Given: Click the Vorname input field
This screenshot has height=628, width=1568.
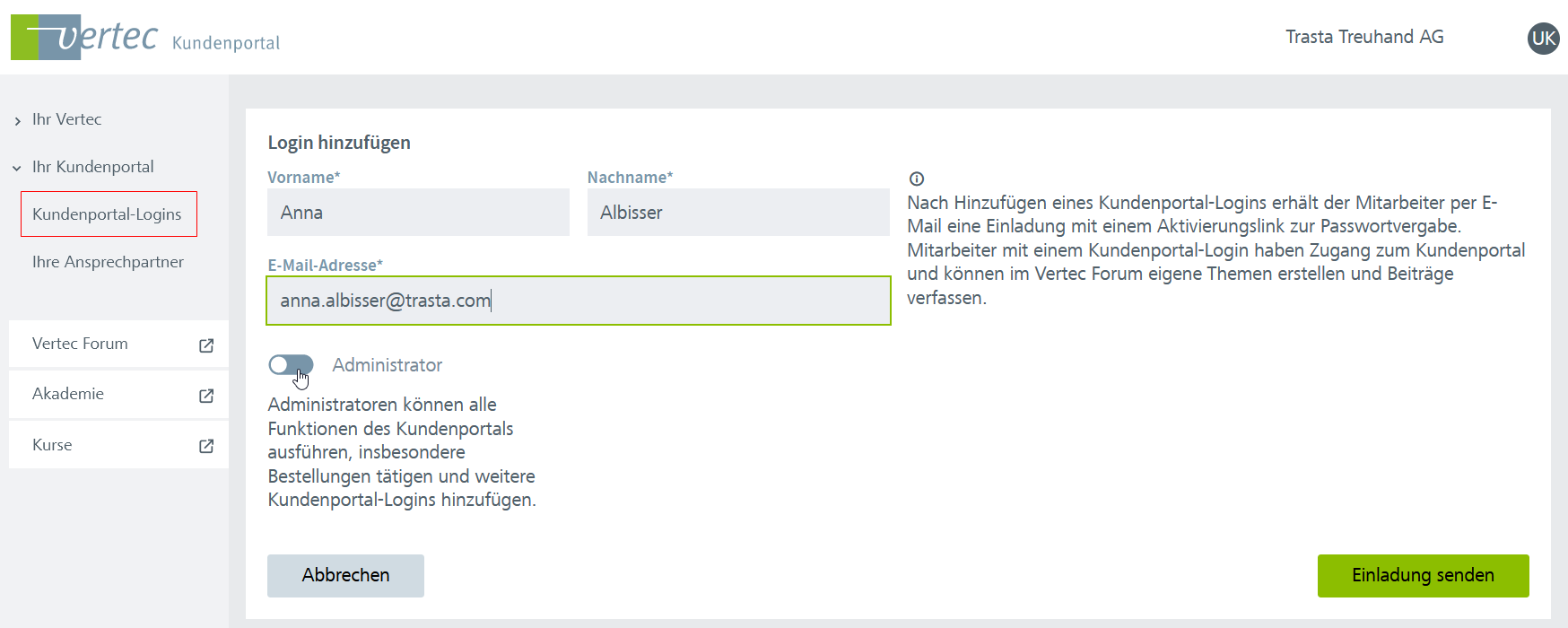Looking at the screenshot, I should click(x=418, y=213).
